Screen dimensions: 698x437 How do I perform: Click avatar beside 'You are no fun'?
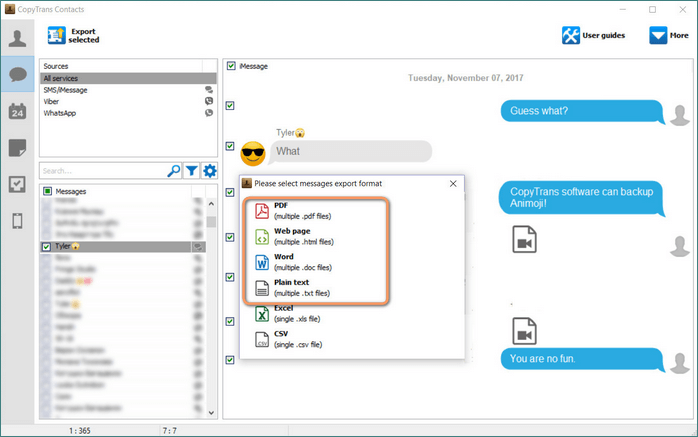680,364
